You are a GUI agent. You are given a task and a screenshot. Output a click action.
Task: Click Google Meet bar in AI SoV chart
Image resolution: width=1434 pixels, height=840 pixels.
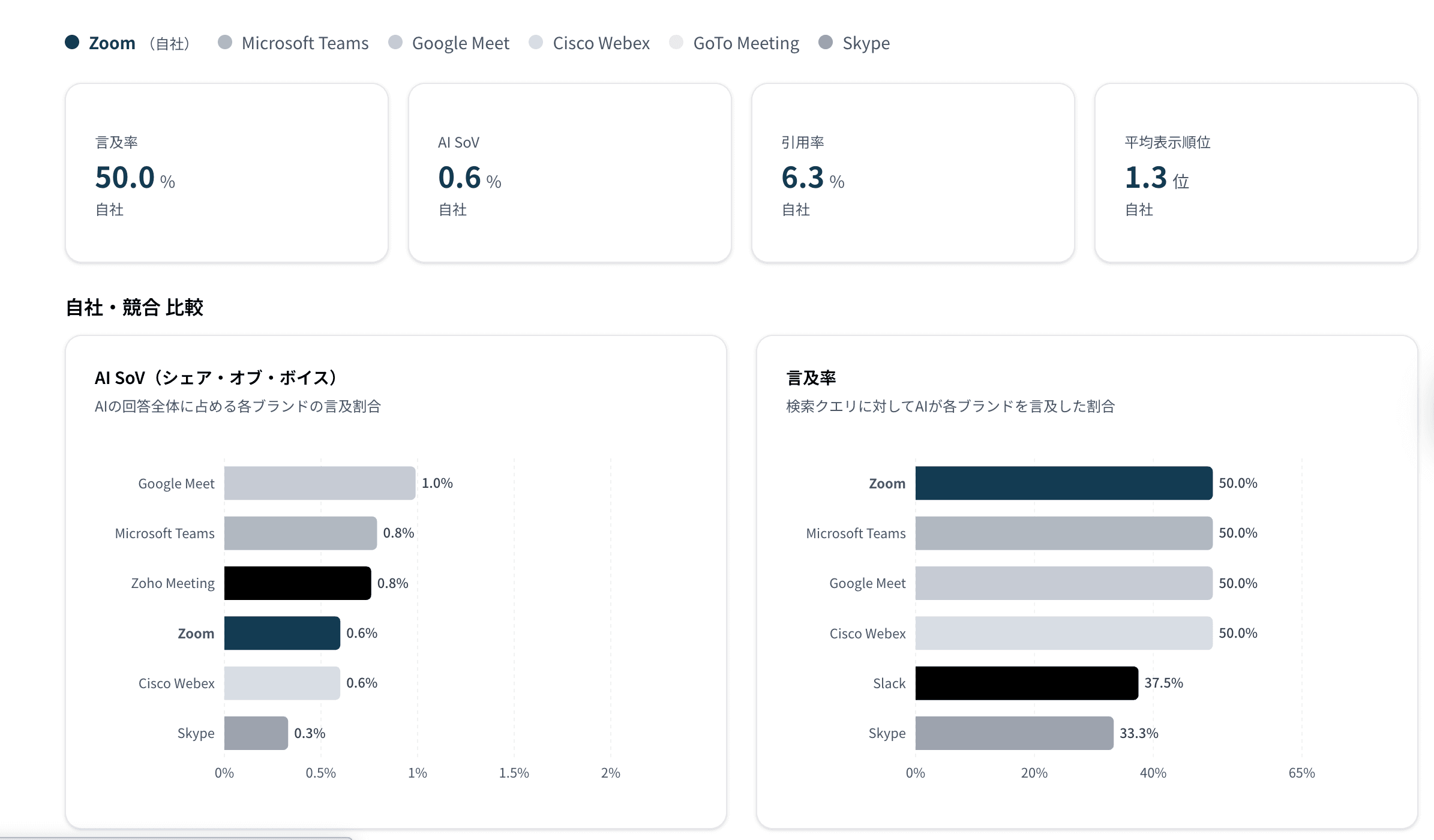coord(319,483)
